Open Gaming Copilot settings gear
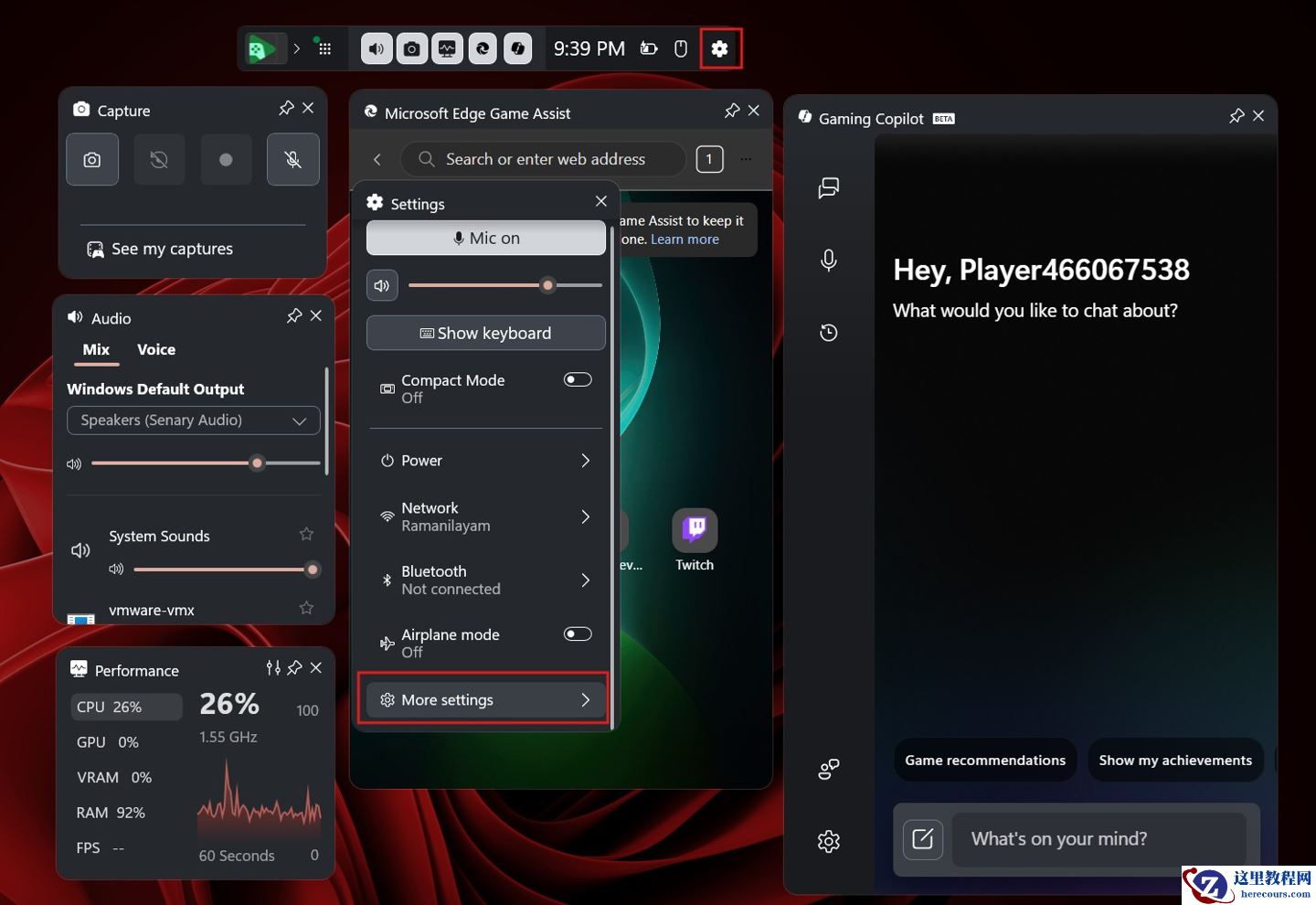Image resolution: width=1316 pixels, height=905 pixels. tap(829, 841)
